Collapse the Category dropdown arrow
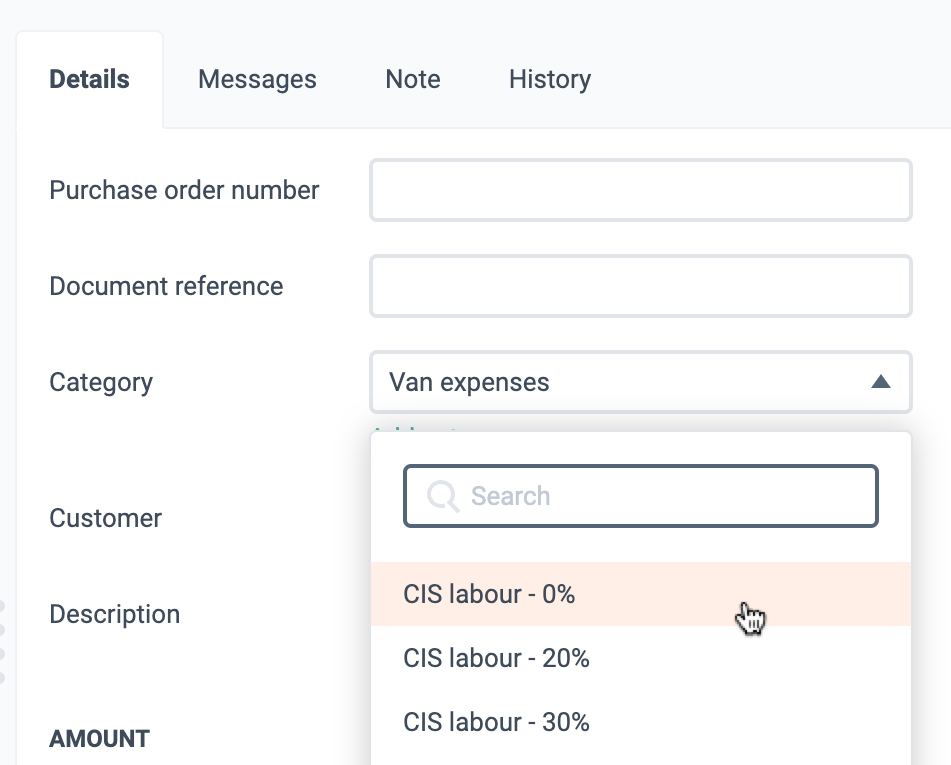951x765 pixels. point(881,382)
